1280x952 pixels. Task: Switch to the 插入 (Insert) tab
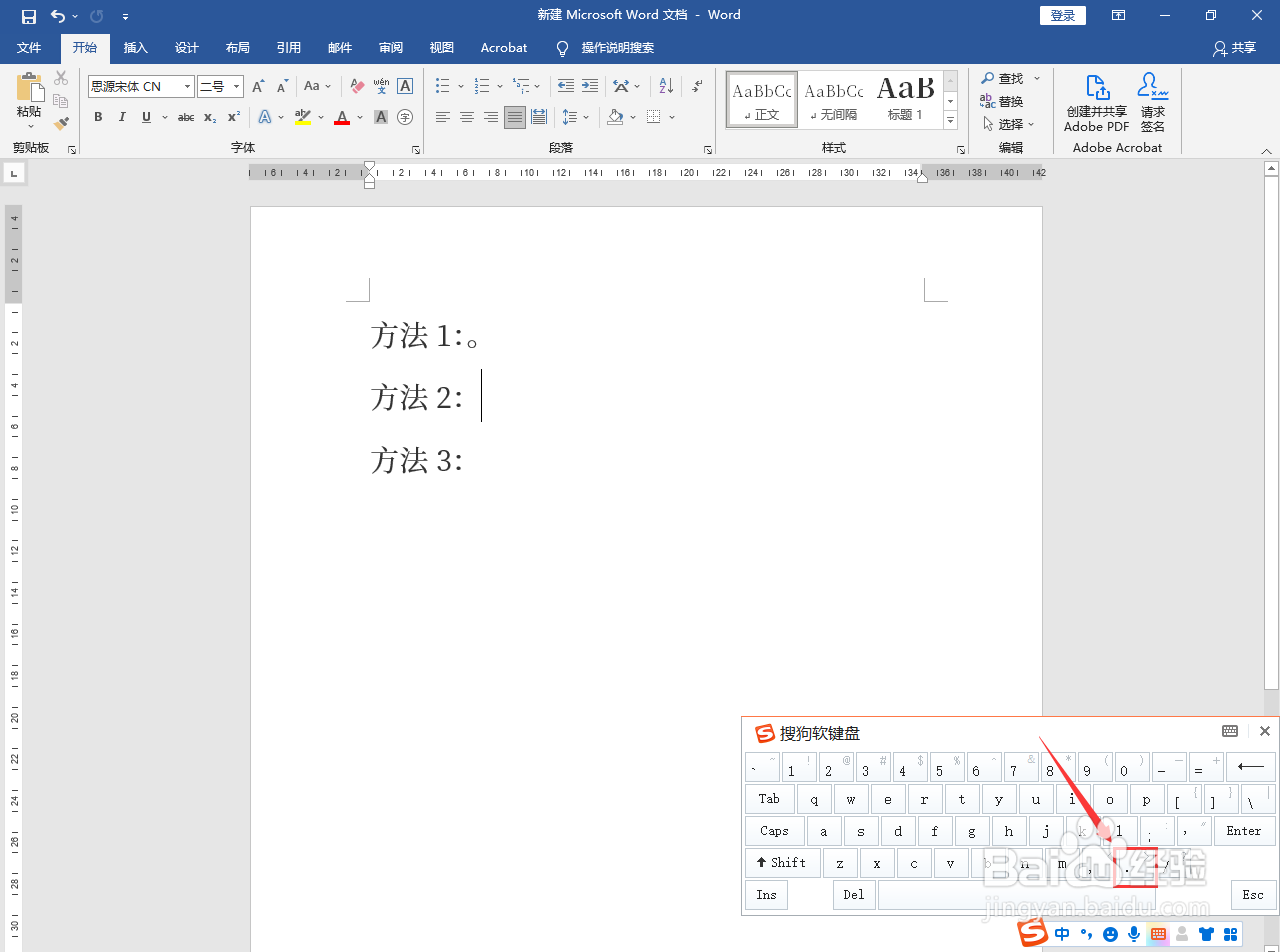tap(135, 47)
